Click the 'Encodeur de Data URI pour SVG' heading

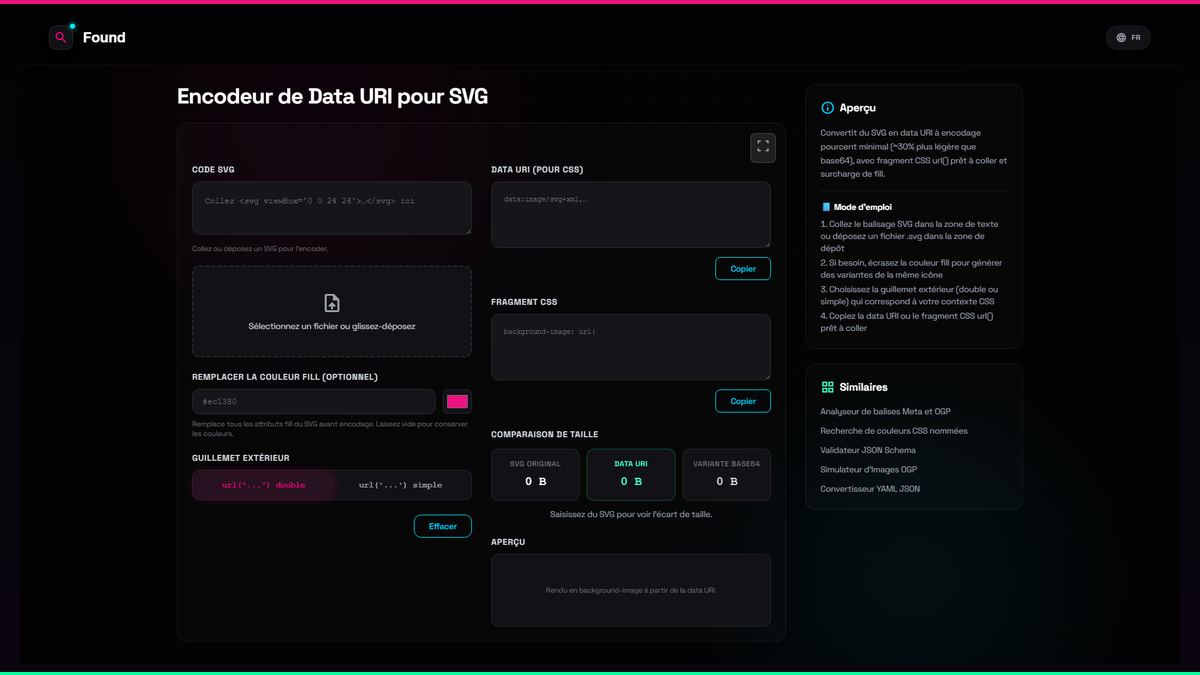(333, 96)
